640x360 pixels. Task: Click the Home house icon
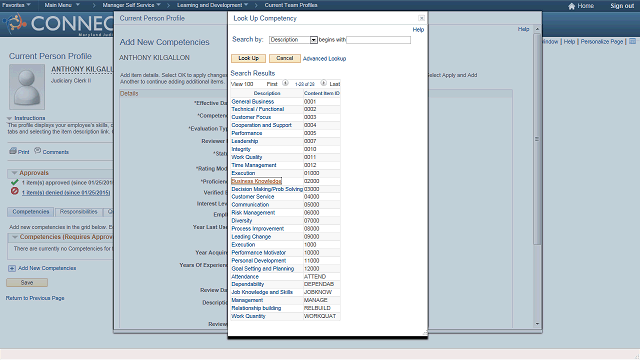pyautogui.click(x=571, y=6)
